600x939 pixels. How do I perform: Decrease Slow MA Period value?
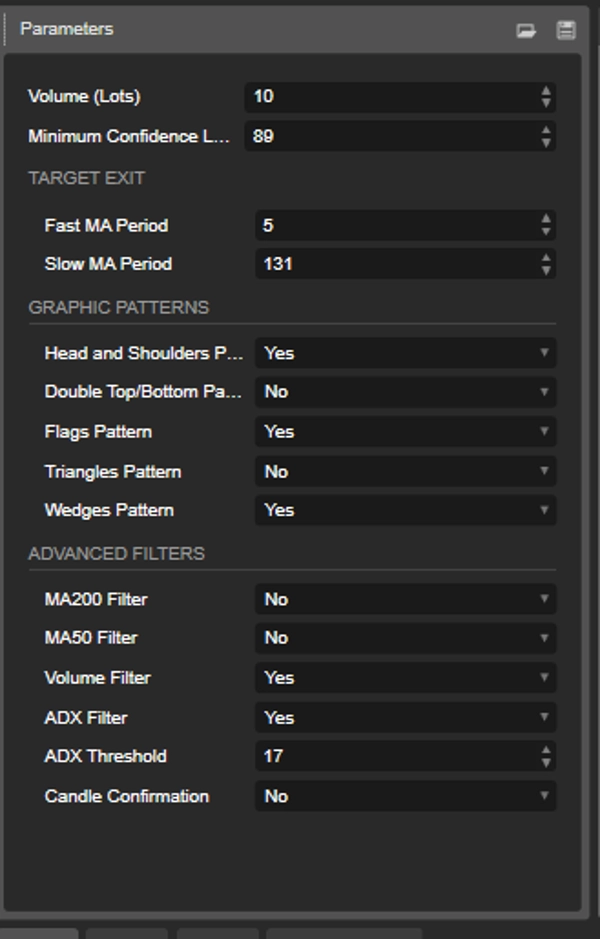tap(546, 270)
